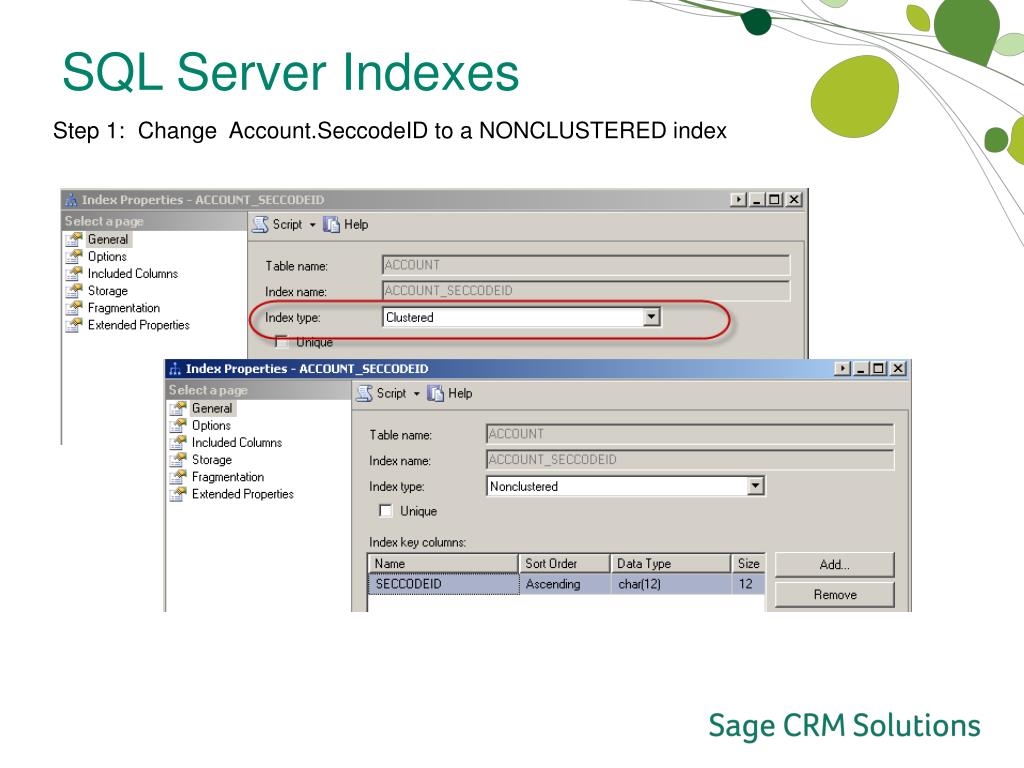Click Table name field in front window
Screen dimensions: 1024x768
(690, 434)
